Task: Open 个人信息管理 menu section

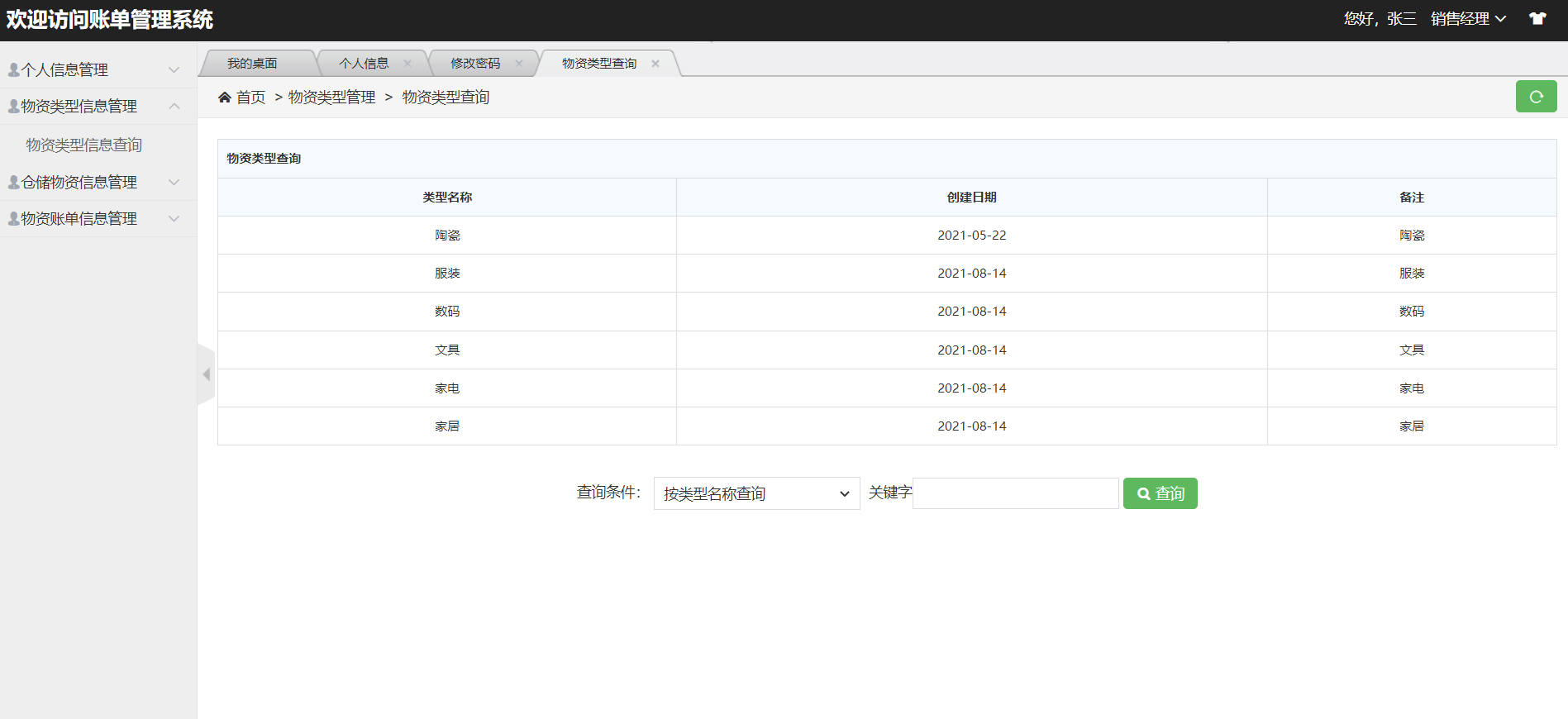Action: pyautogui.click(x=64, y=70)
